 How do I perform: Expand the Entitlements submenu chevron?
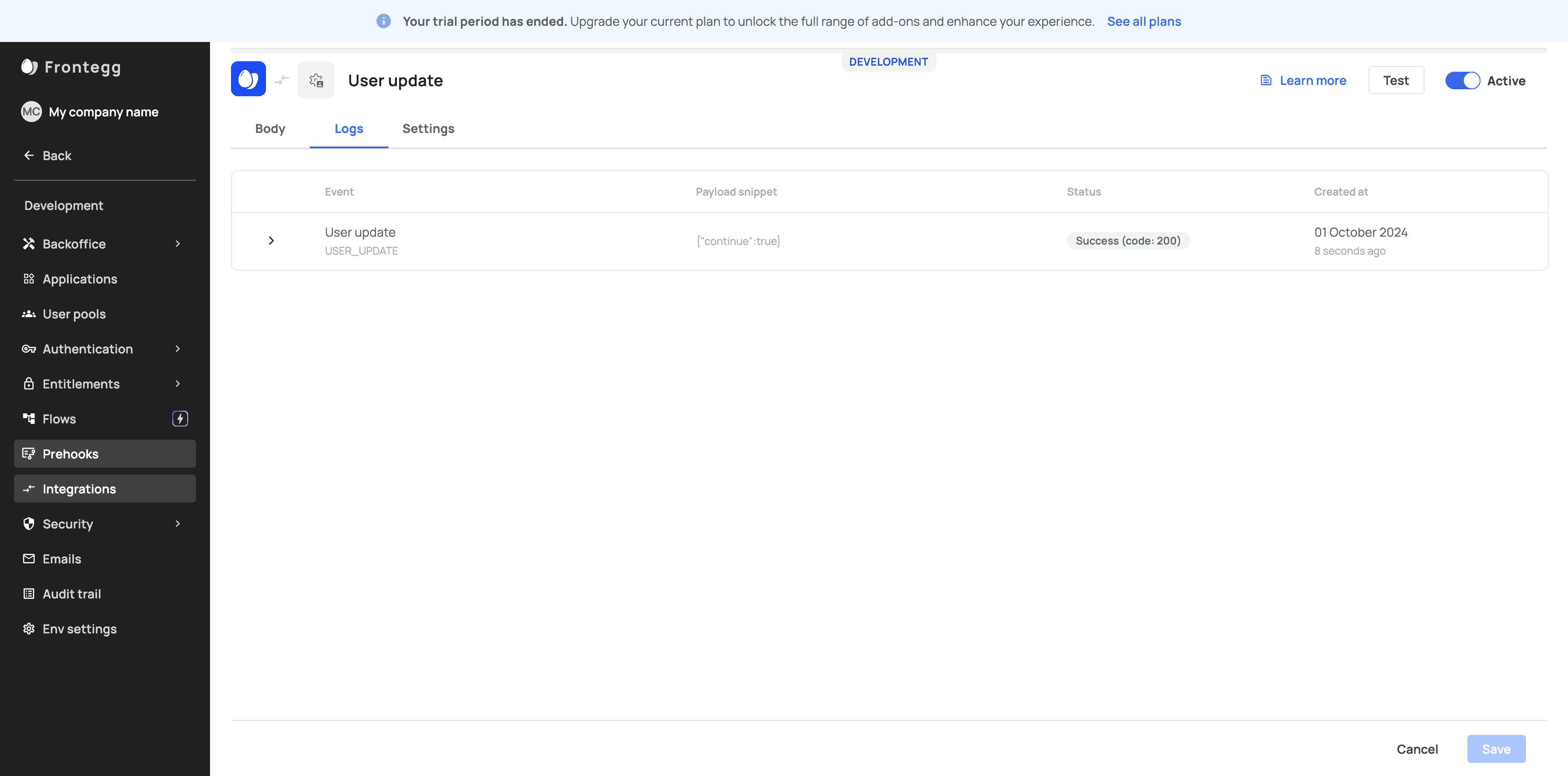click(x=178, y=384)
